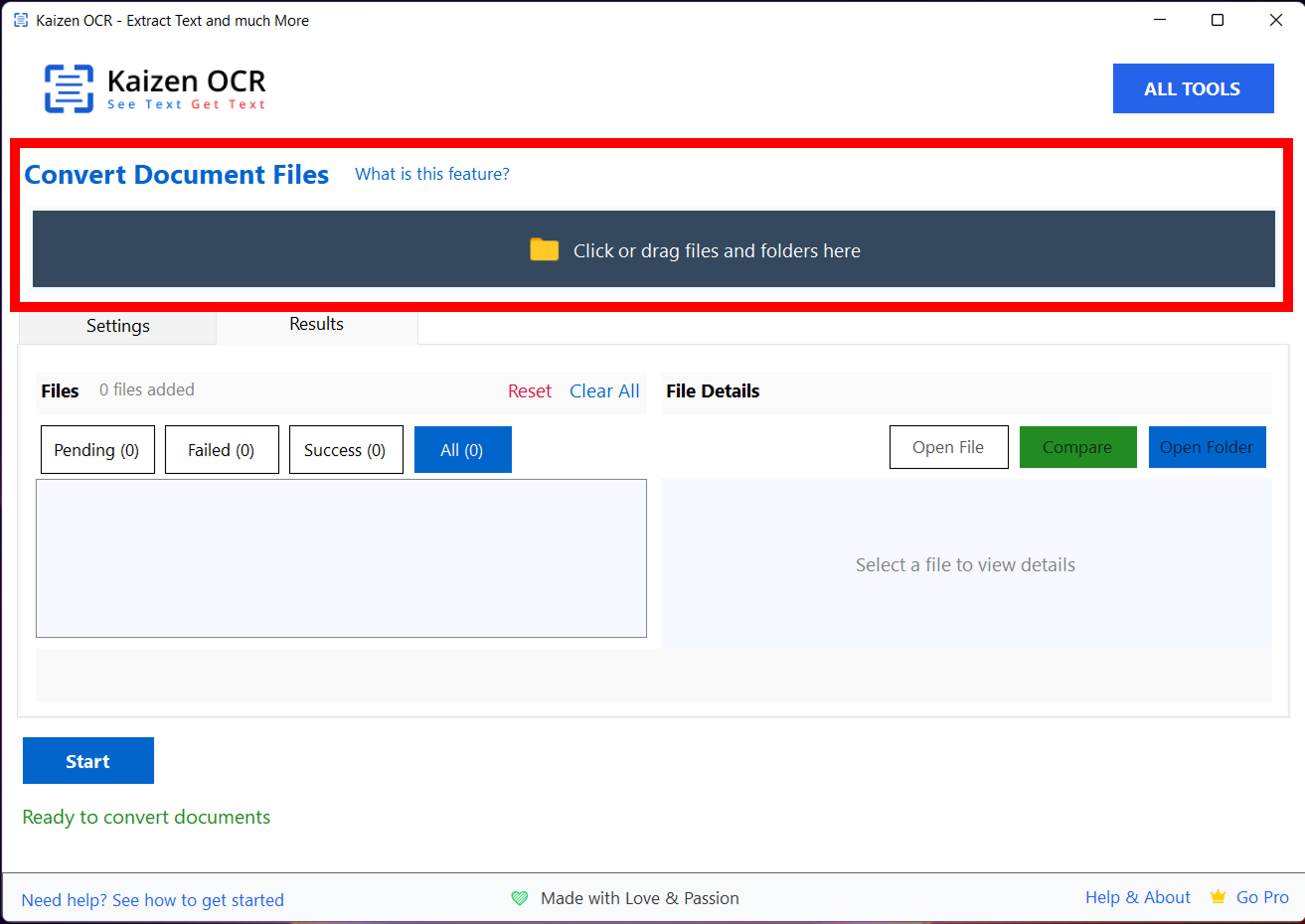Click Clear All to remove files
Image resolution: width=1305 pixels, height=924 pixels.
click(604, 391)
